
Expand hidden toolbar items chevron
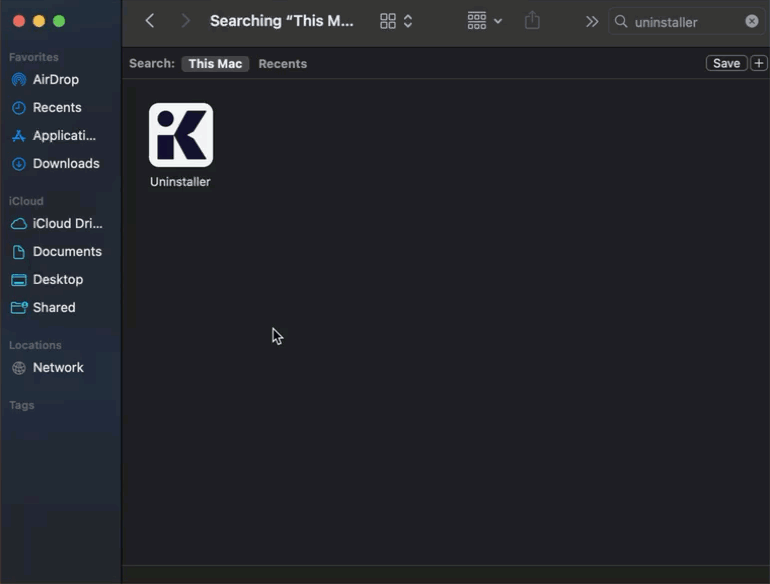point(591,21)
